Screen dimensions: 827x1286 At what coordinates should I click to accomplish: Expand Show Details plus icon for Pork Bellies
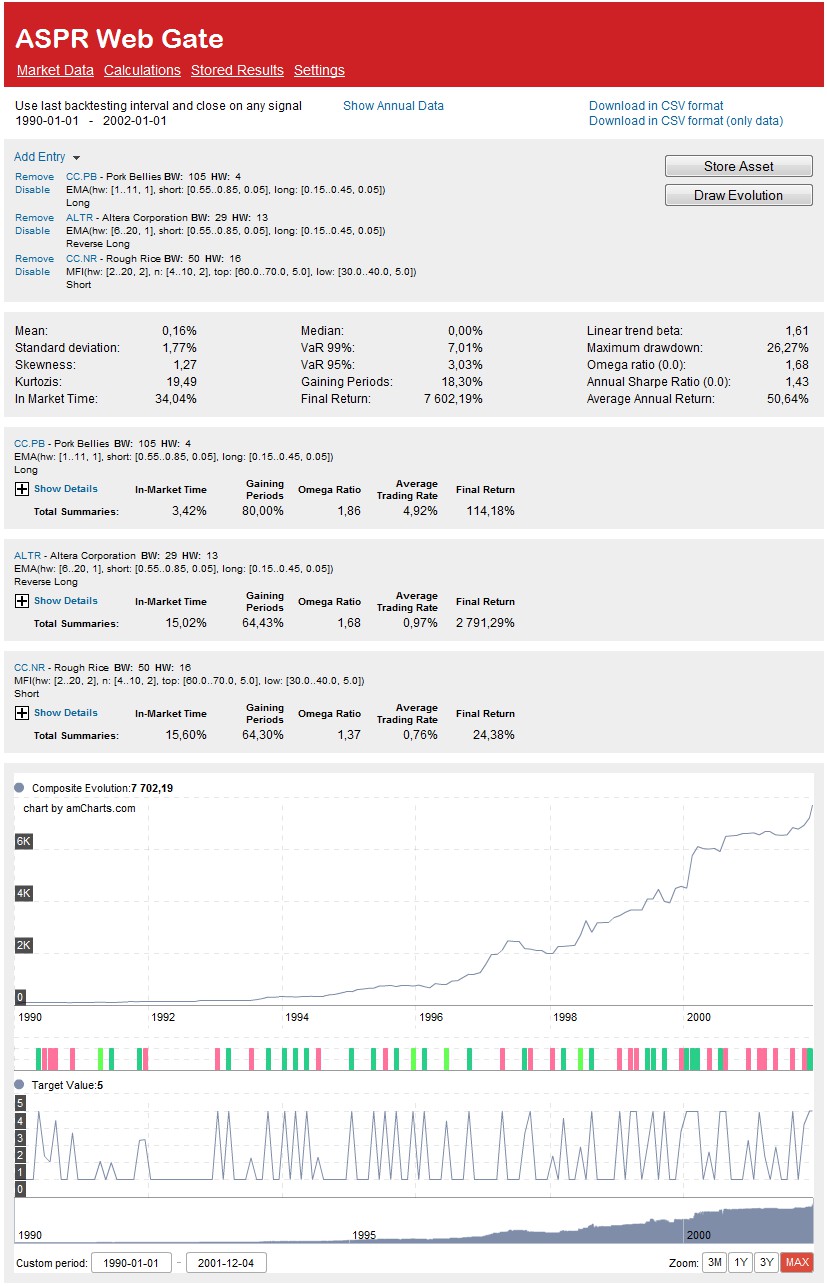pos(22,489)
